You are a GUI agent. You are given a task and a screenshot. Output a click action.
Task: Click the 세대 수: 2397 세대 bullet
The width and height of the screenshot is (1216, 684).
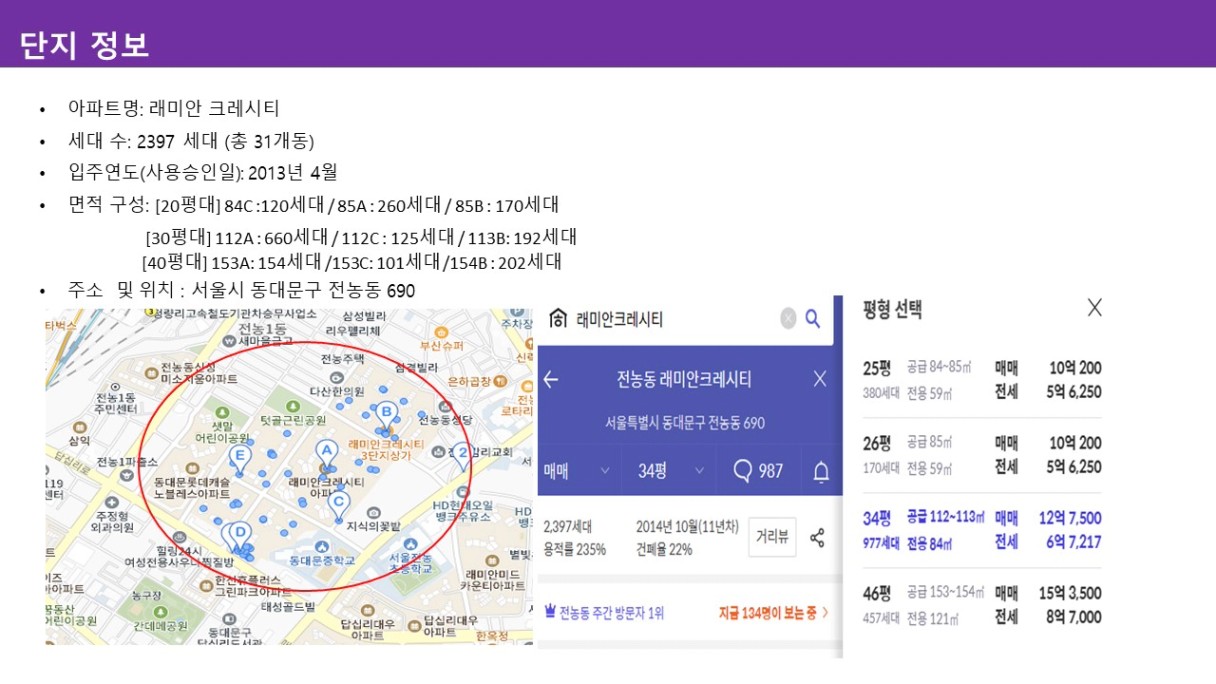pos(191,140)
